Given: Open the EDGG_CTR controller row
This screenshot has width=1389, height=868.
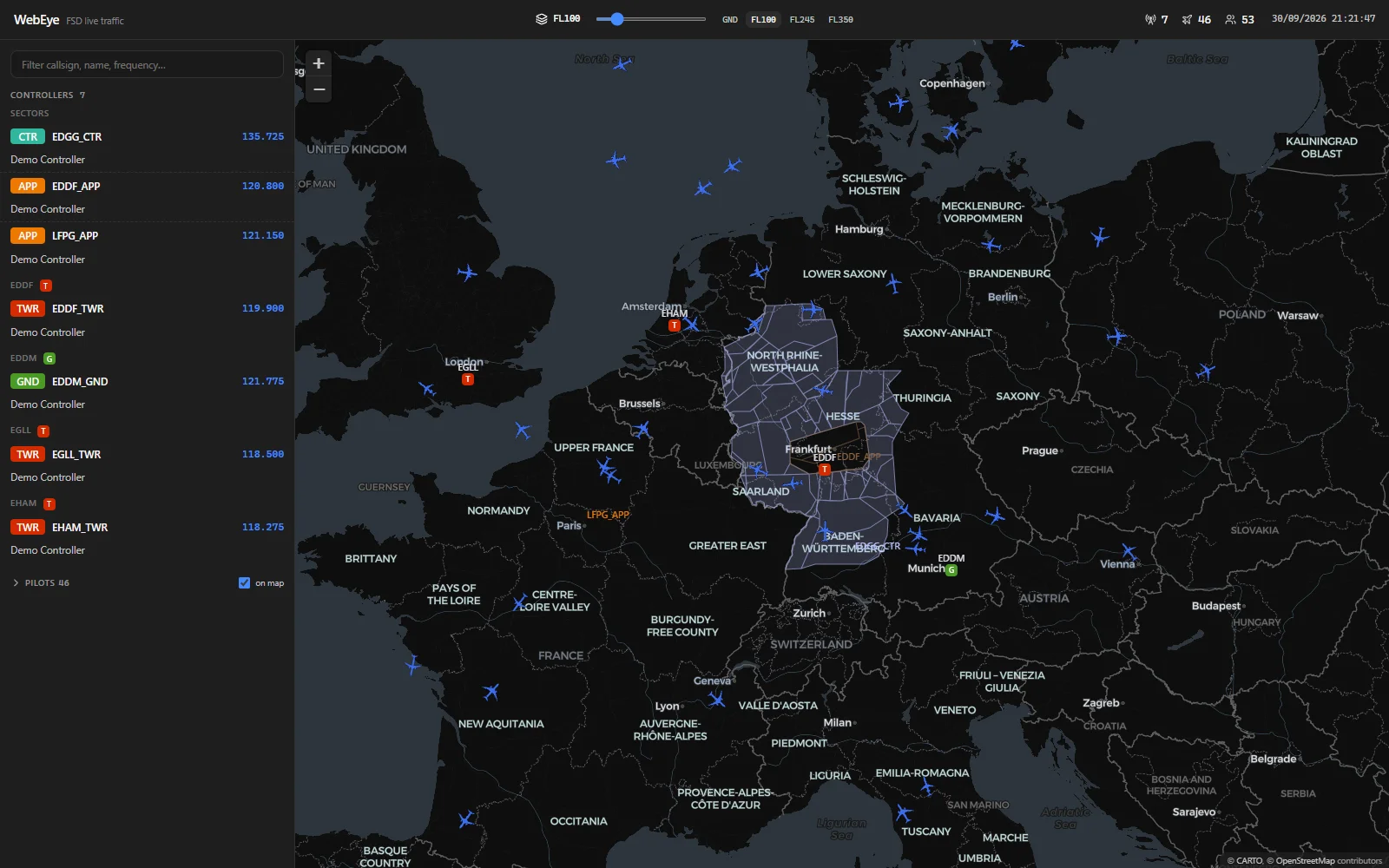Looking at the screenshot, I should point(147,148).
